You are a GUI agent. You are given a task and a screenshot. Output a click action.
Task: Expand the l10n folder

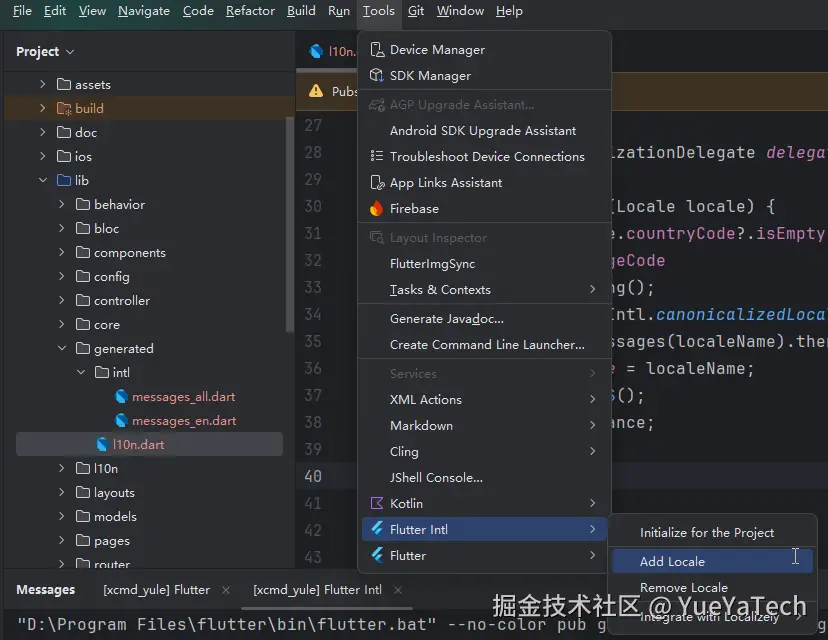pyautogui.click(x=62, y=468)
